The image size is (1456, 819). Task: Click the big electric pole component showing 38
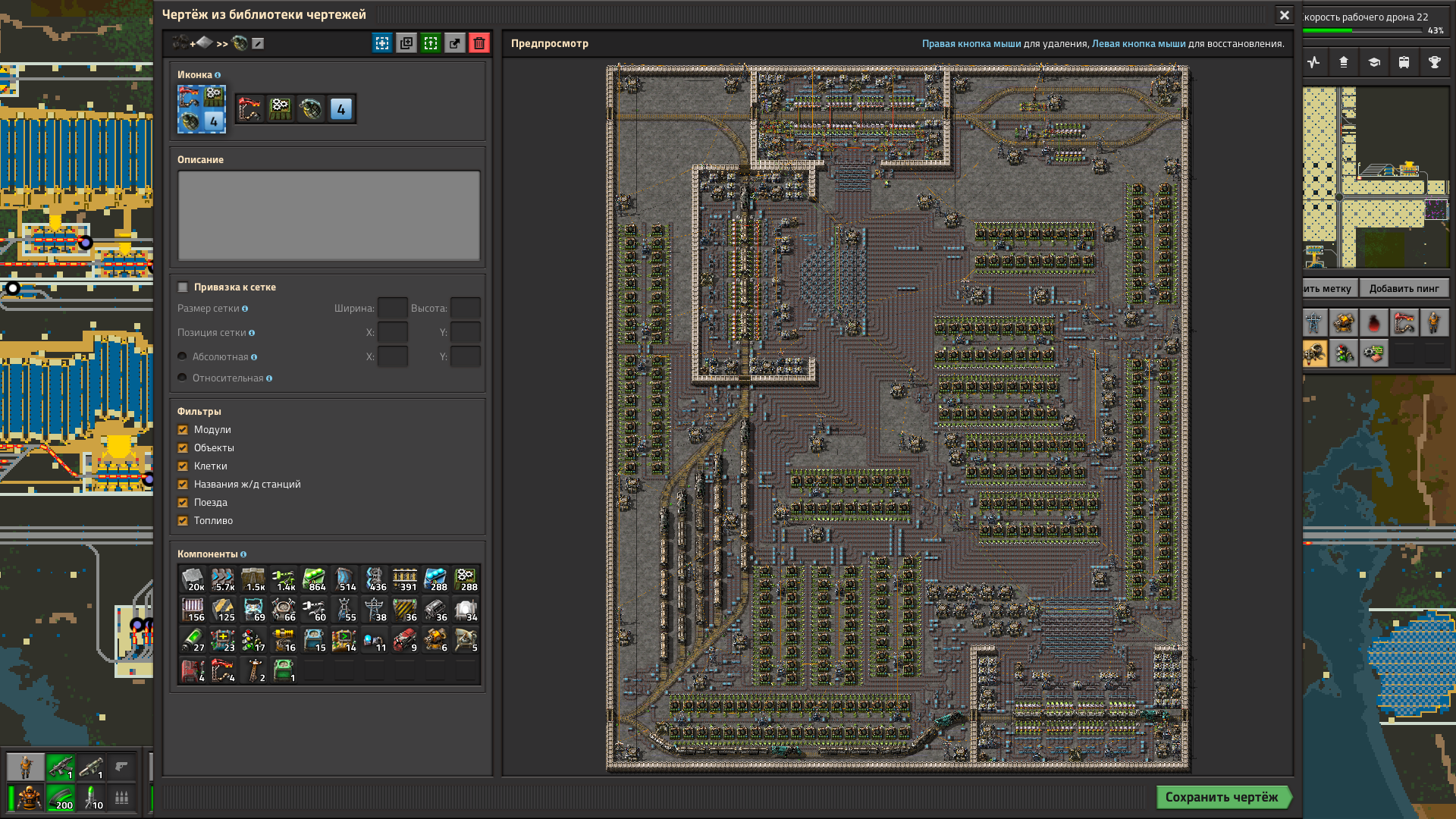[x=375, y=610]
